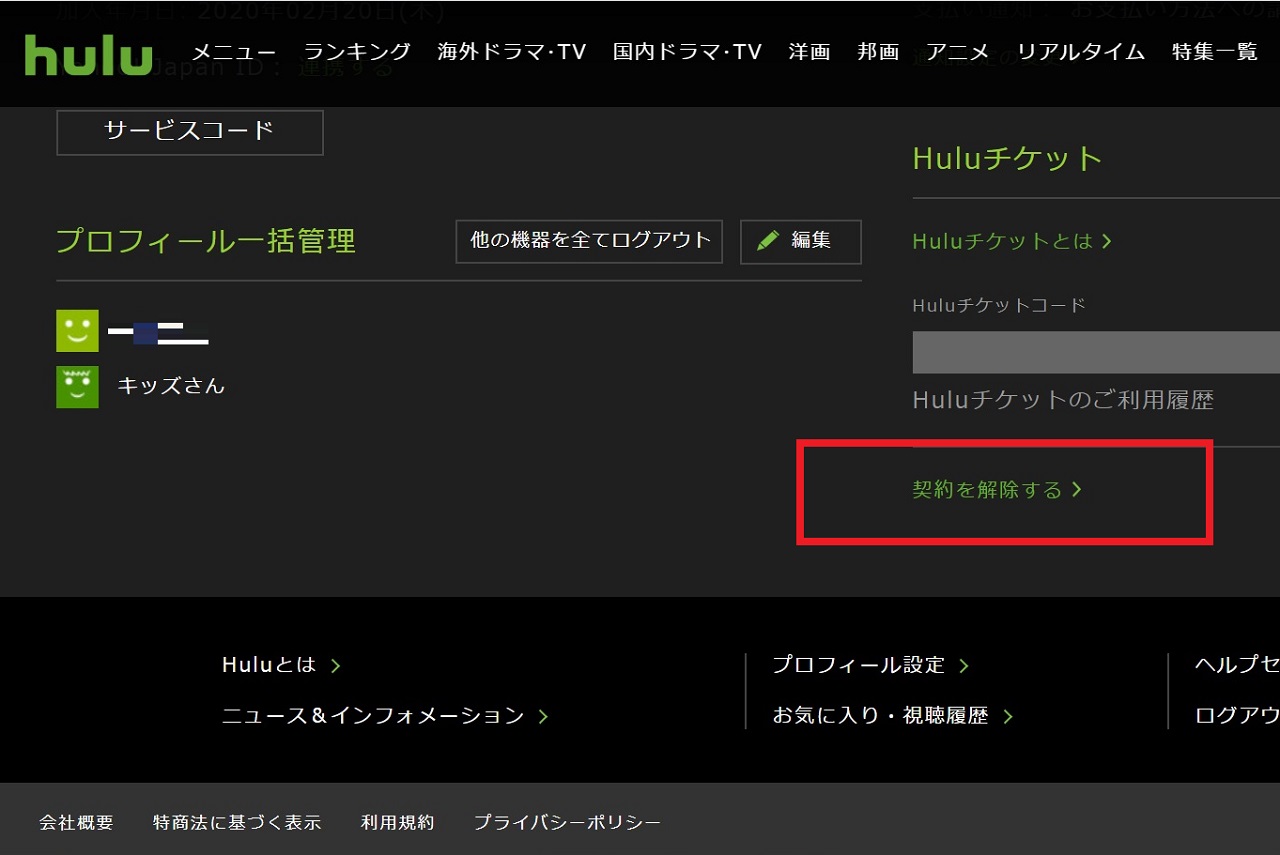This screenshot has width=1280, height=855.
Task: Open the メニュー navigation item
Action: point(233,52)
